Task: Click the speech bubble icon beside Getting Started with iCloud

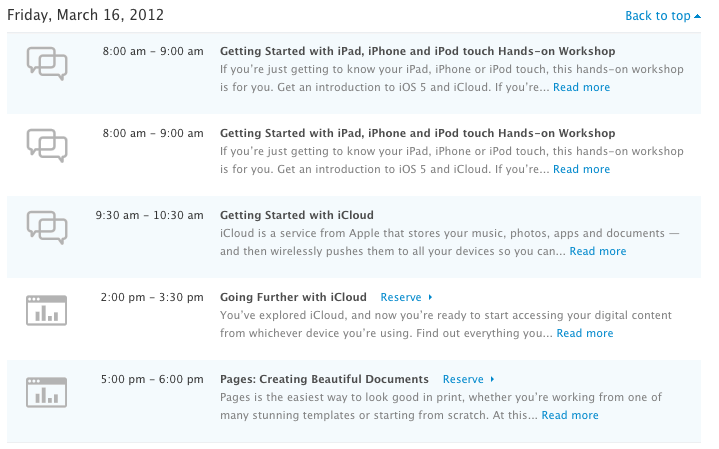Action: (x=47, y=228)
